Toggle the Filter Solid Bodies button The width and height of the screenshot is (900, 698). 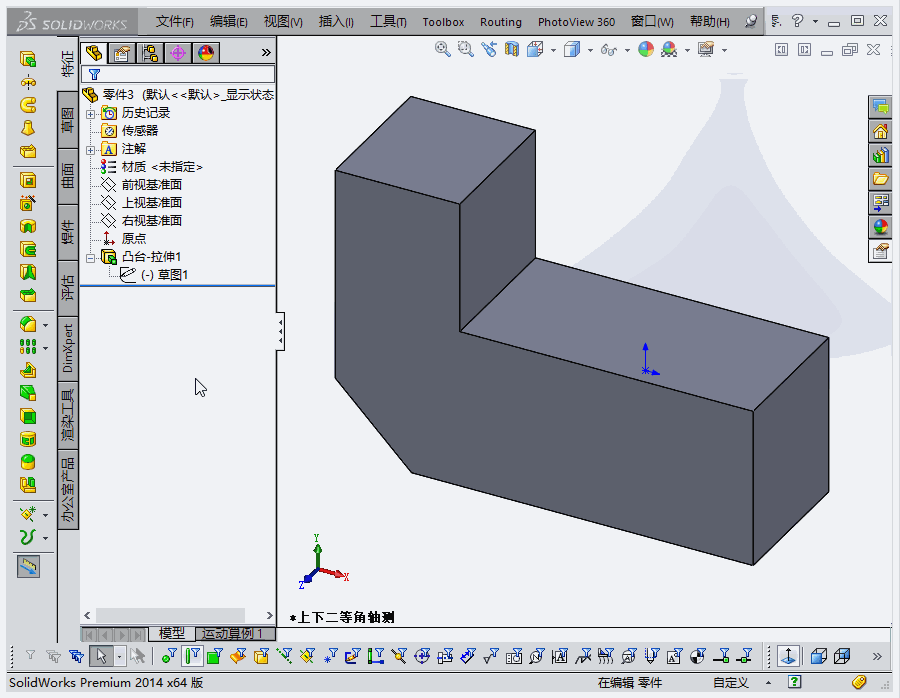(261, 656)
